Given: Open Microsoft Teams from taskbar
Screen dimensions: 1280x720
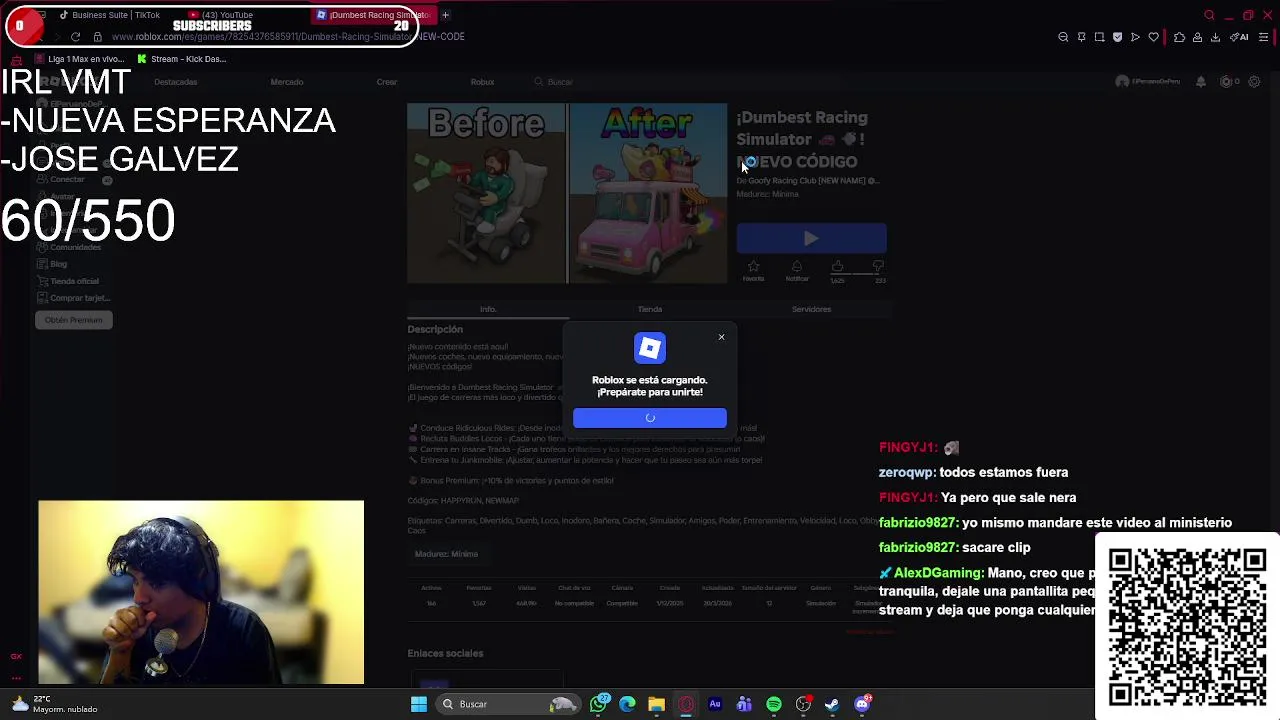Looking at the screenshot, I should [x=744, y=704].
